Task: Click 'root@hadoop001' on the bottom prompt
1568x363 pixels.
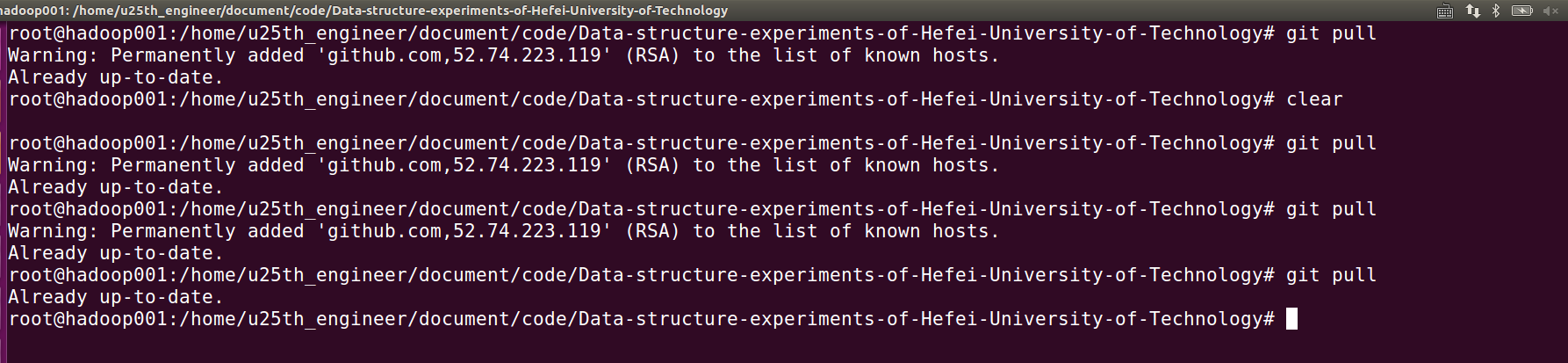Action: pos(88,319)
